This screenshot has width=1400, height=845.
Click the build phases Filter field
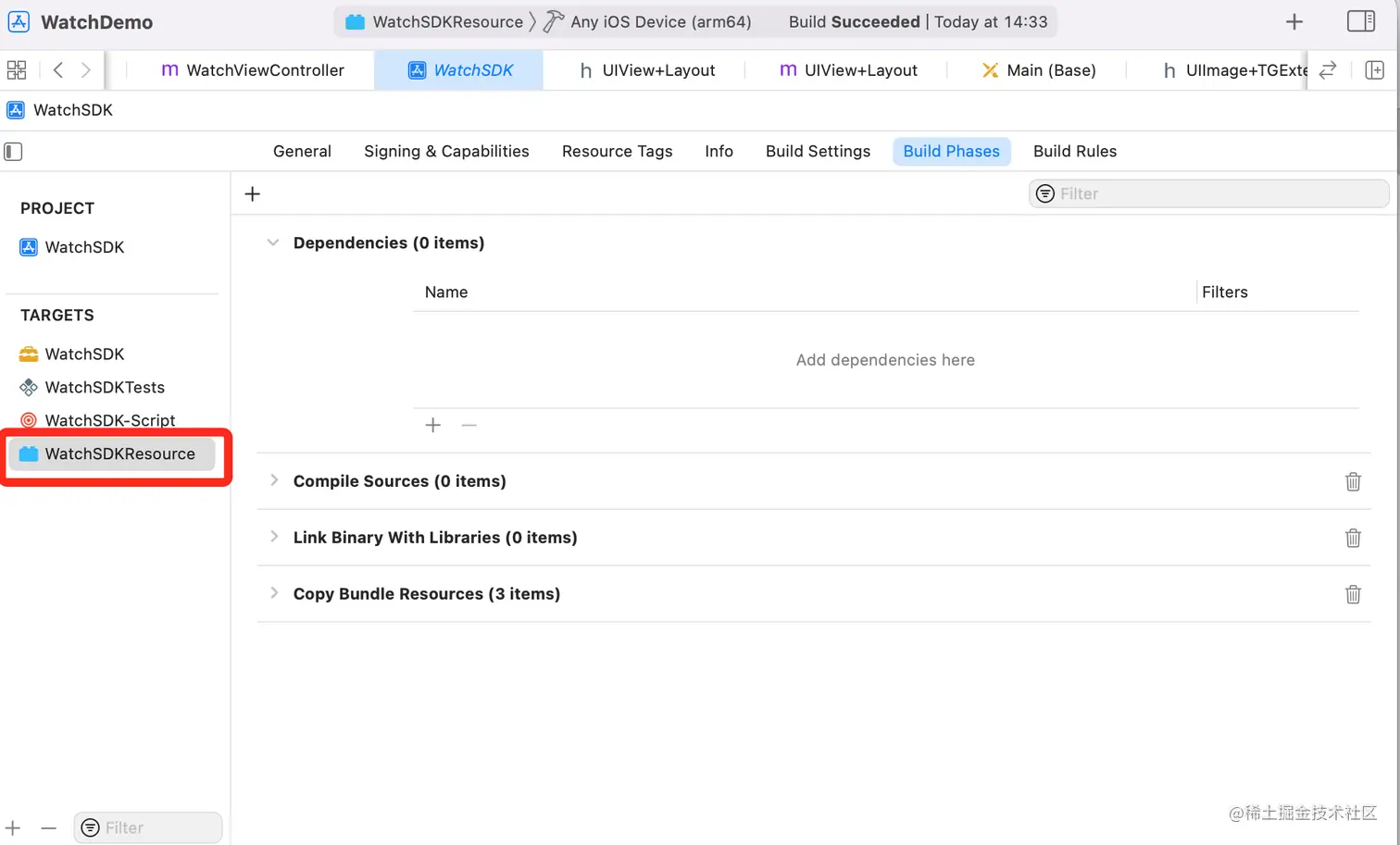1208,193
